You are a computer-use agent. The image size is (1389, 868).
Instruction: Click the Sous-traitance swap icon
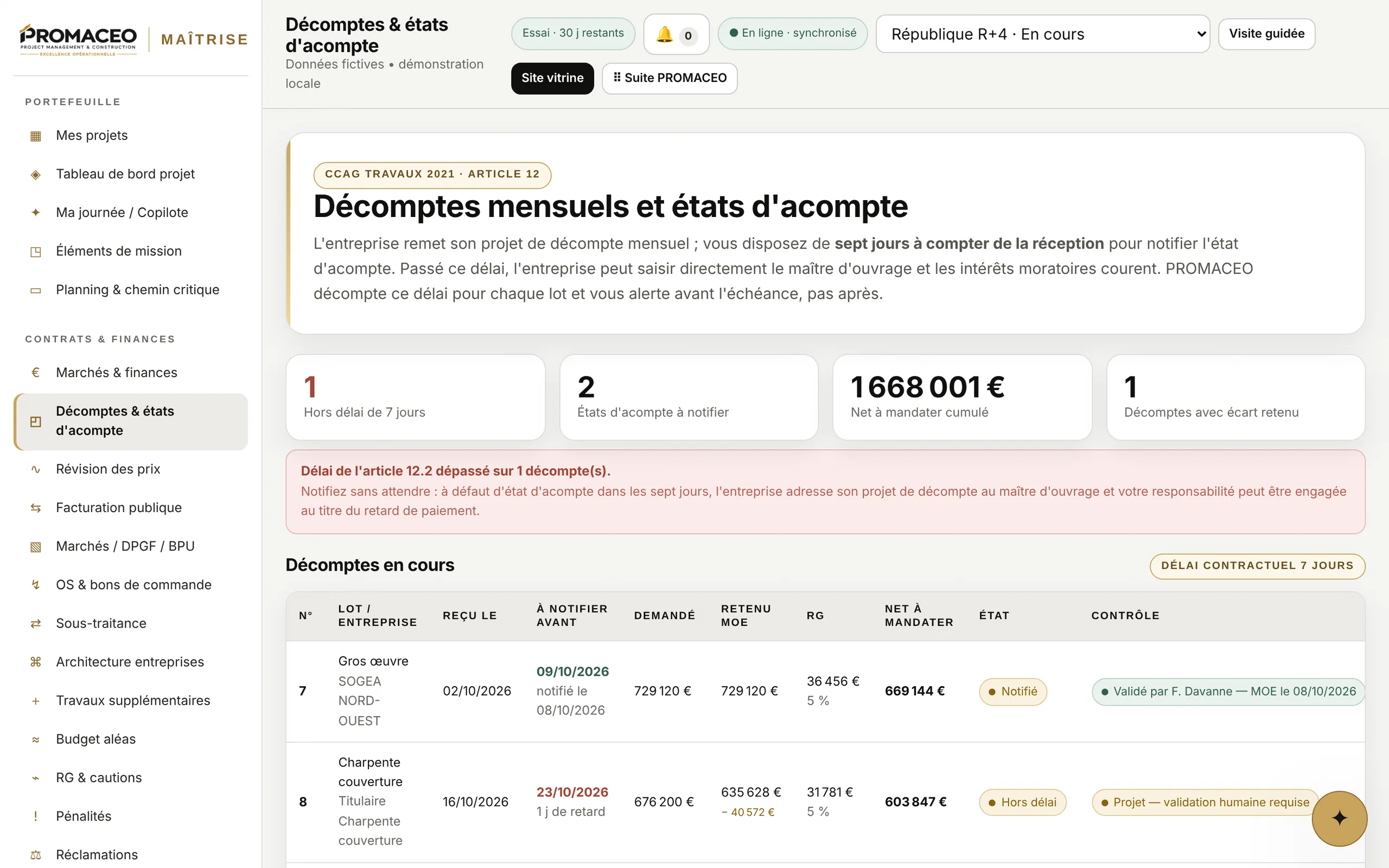[36, 623]
